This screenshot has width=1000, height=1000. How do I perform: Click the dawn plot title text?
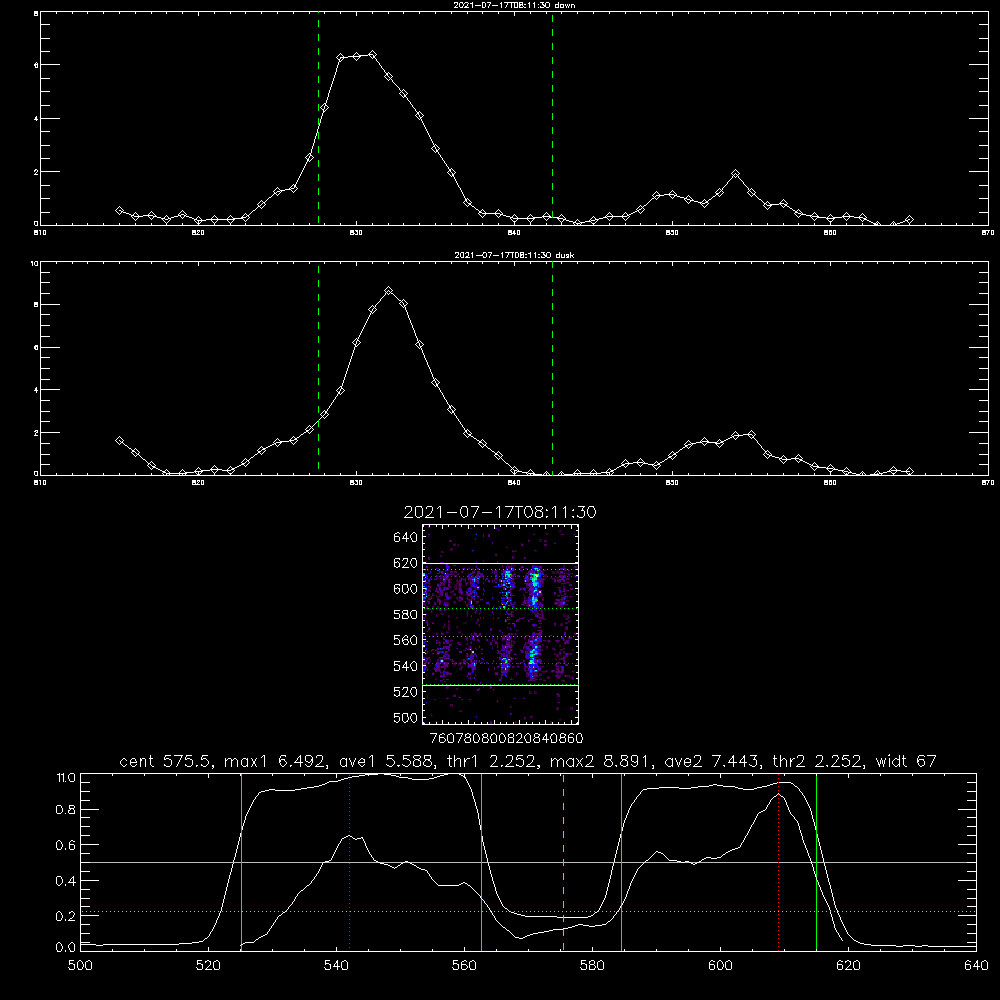514,4
